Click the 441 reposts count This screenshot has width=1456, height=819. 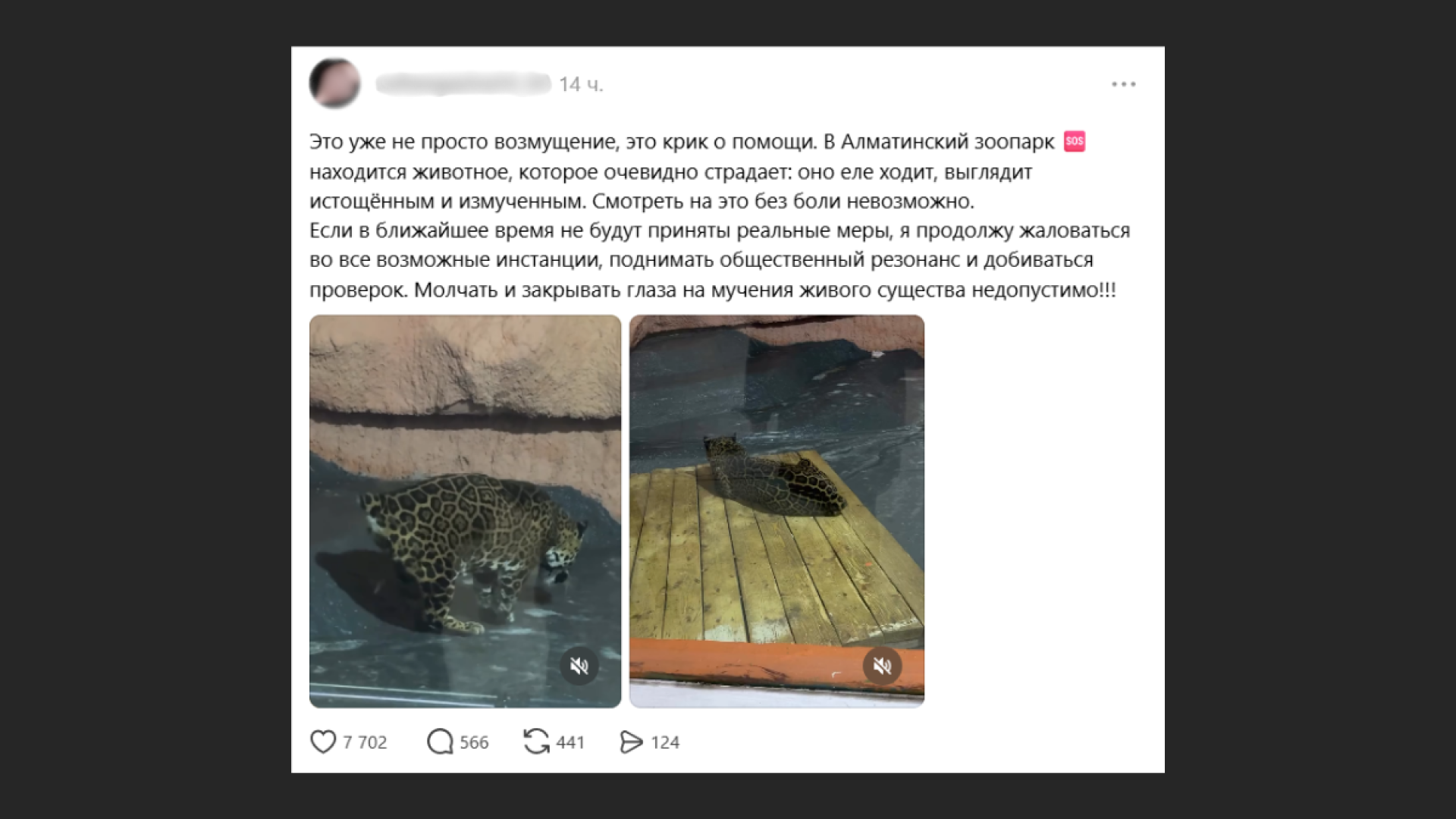[x=570, y=742]
